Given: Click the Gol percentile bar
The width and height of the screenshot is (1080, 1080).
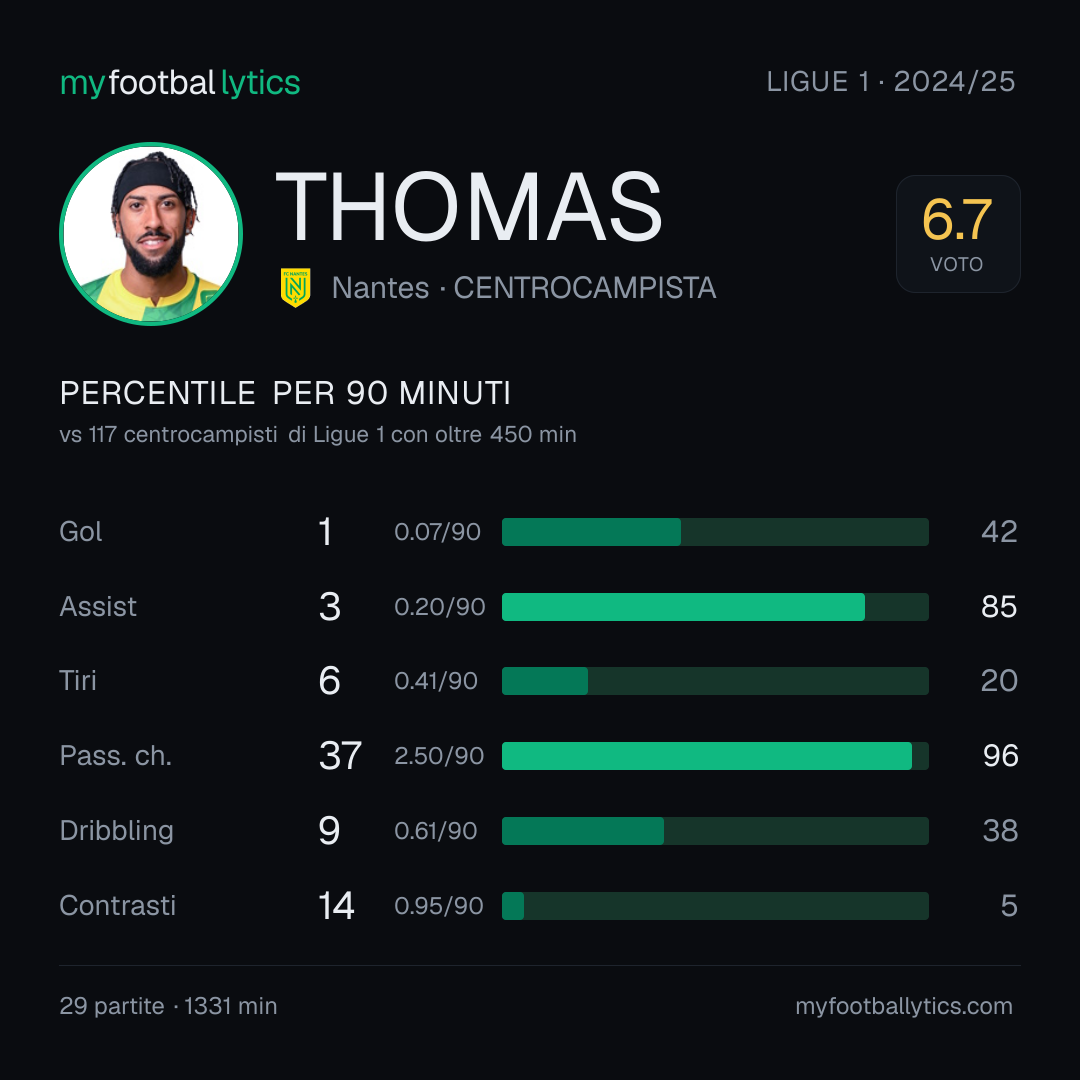Looking at the screenshot, I should click(x=715, y=532).
